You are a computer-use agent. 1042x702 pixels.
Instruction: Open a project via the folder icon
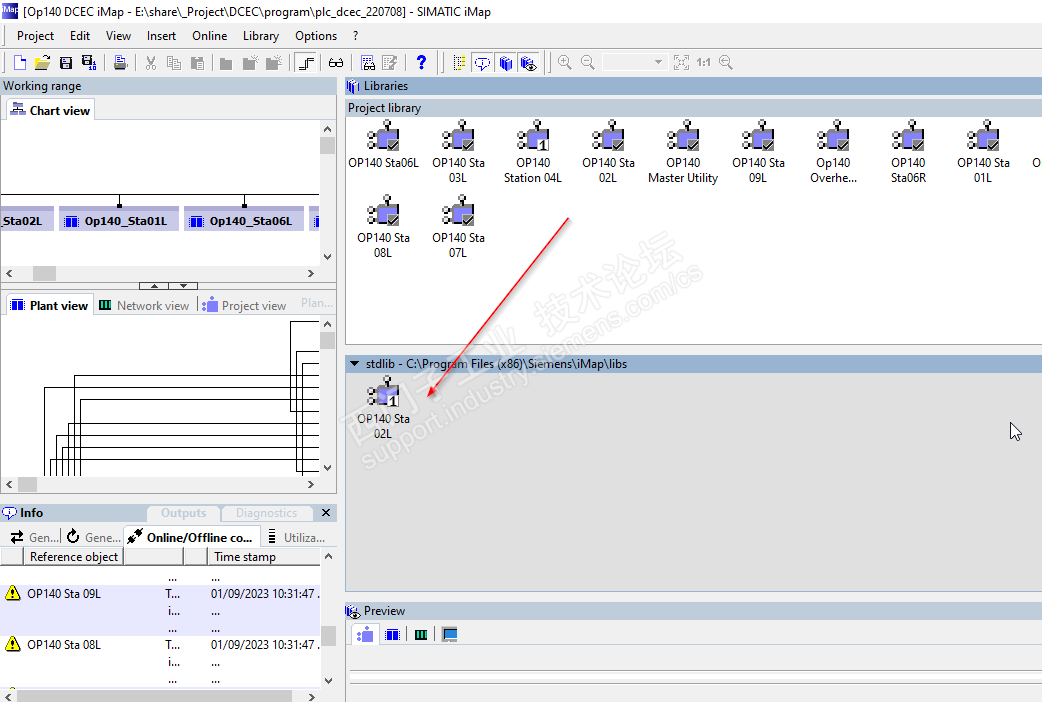point(42,62)
